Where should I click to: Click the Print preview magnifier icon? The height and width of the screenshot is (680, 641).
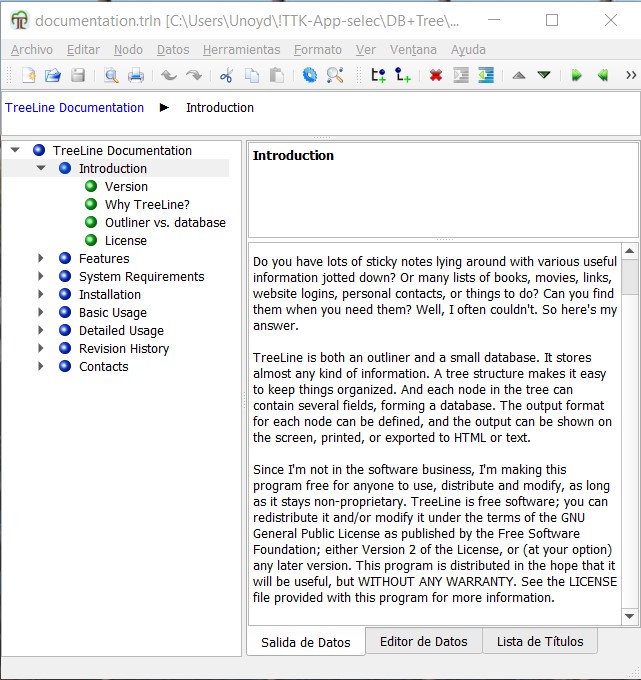point(111,75)
